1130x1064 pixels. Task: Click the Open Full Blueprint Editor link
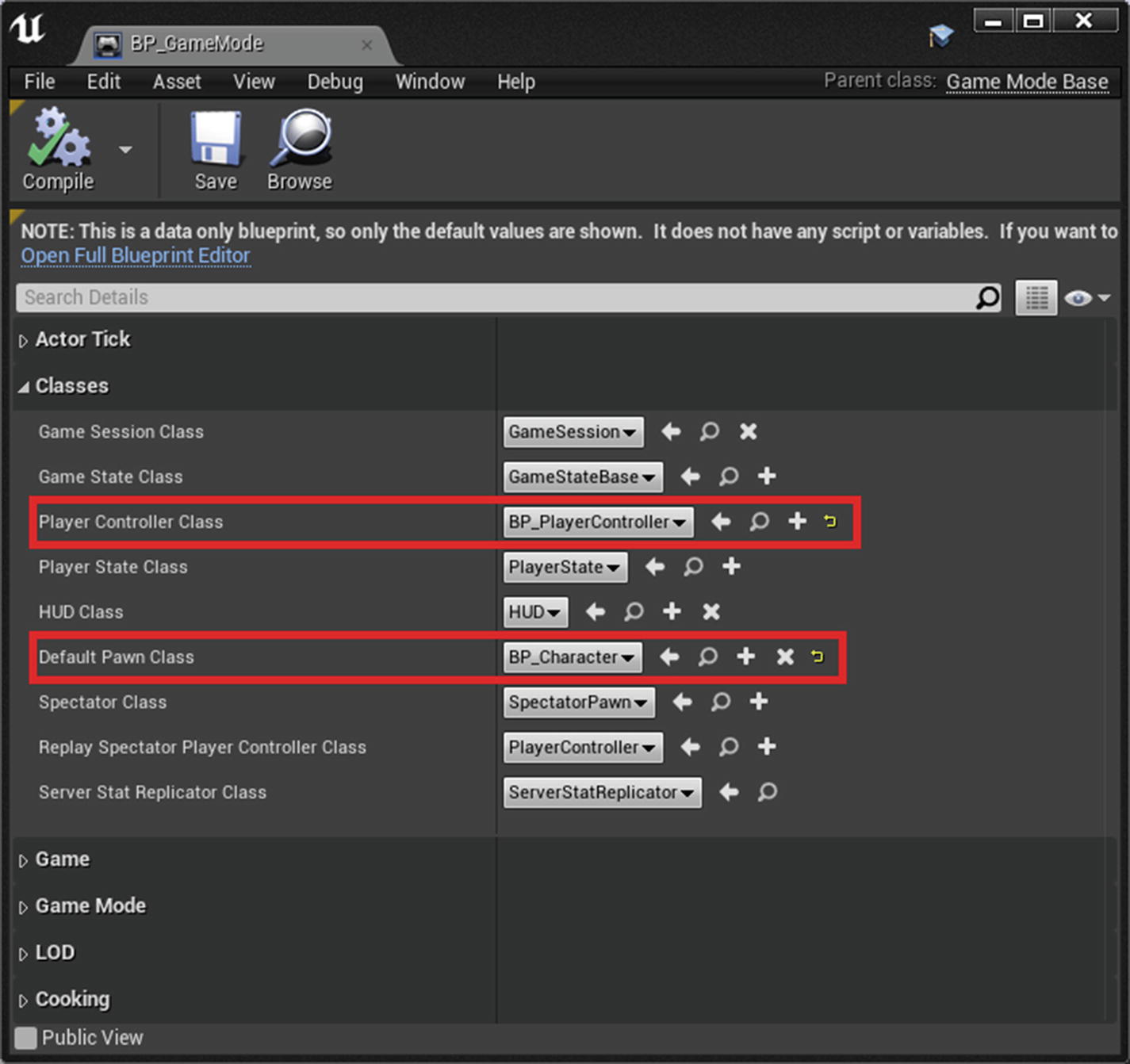point(136,255)
